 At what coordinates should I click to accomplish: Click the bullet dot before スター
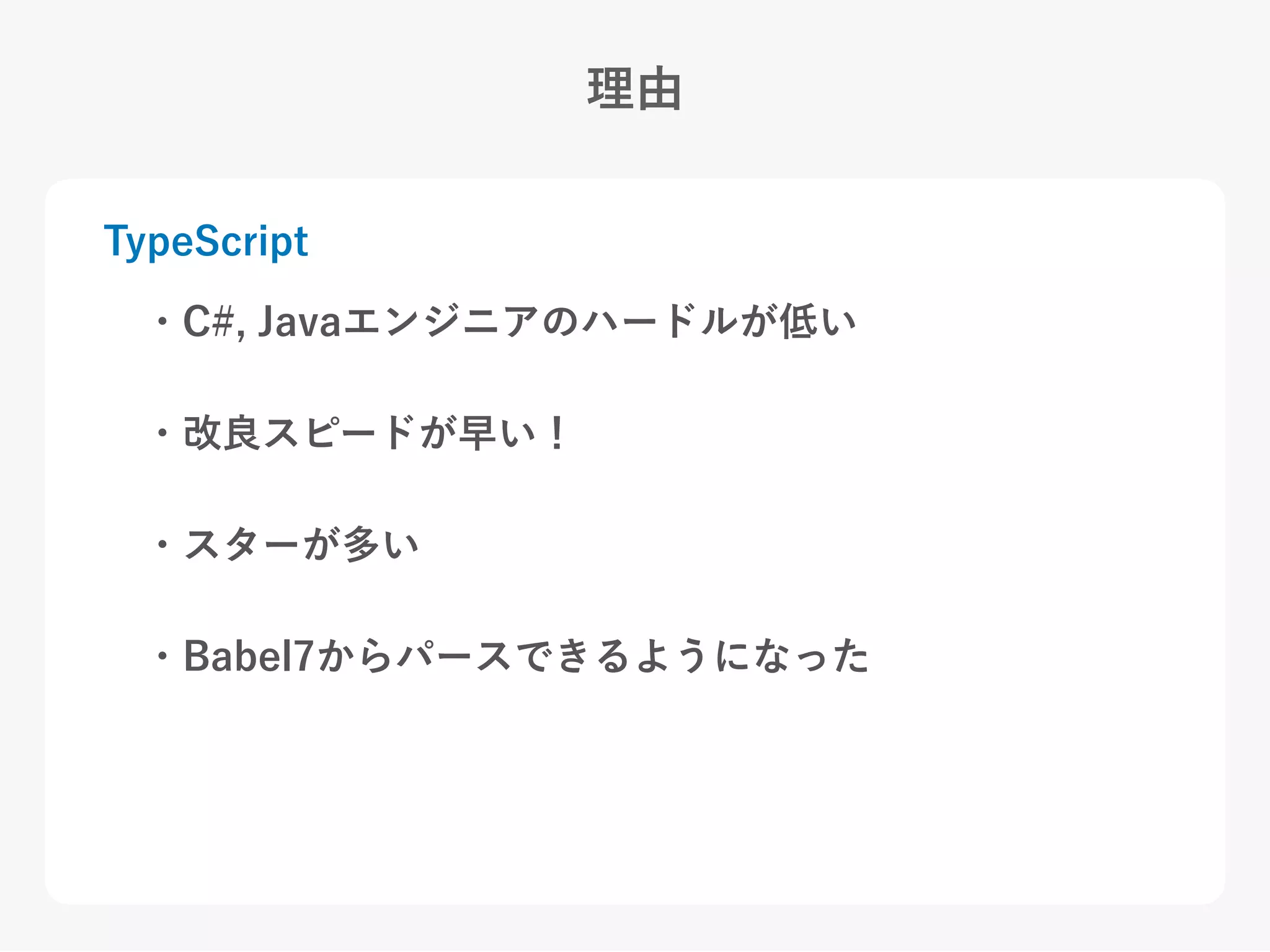162,545
